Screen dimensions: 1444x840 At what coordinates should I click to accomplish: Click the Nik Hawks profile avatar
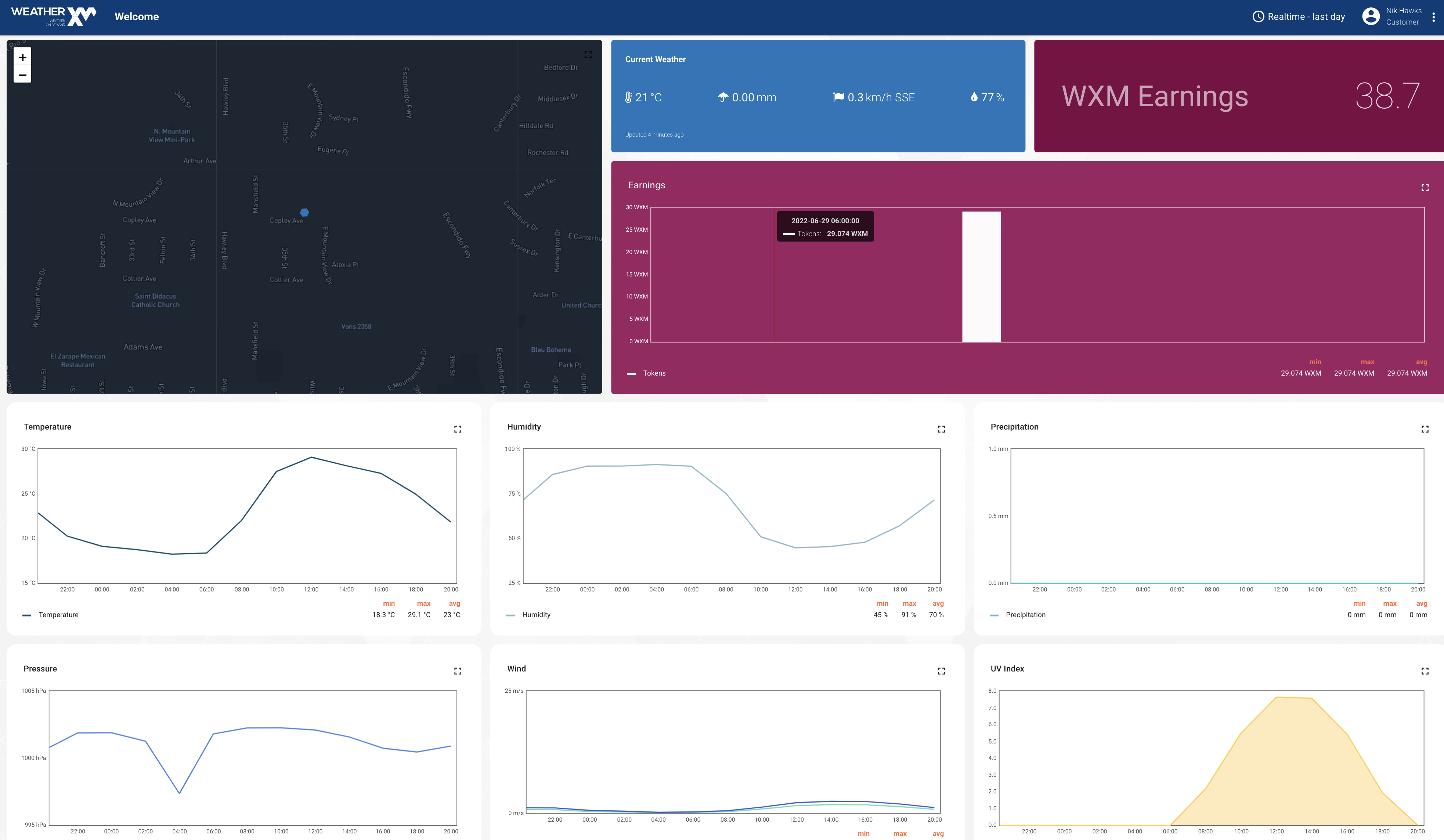(1371, 16)
